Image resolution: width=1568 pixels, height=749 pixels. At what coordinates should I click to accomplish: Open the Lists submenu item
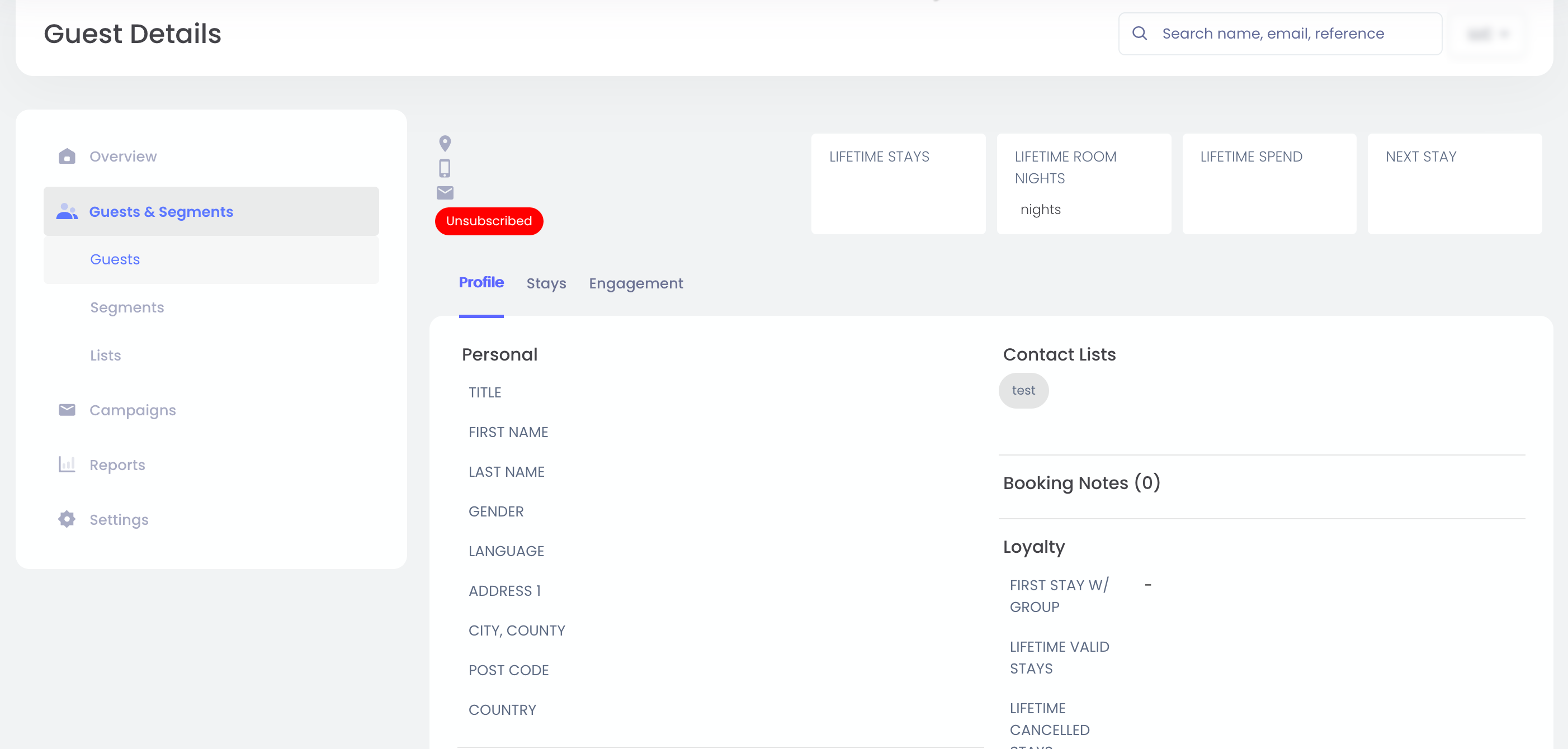(x=105, y=355)
